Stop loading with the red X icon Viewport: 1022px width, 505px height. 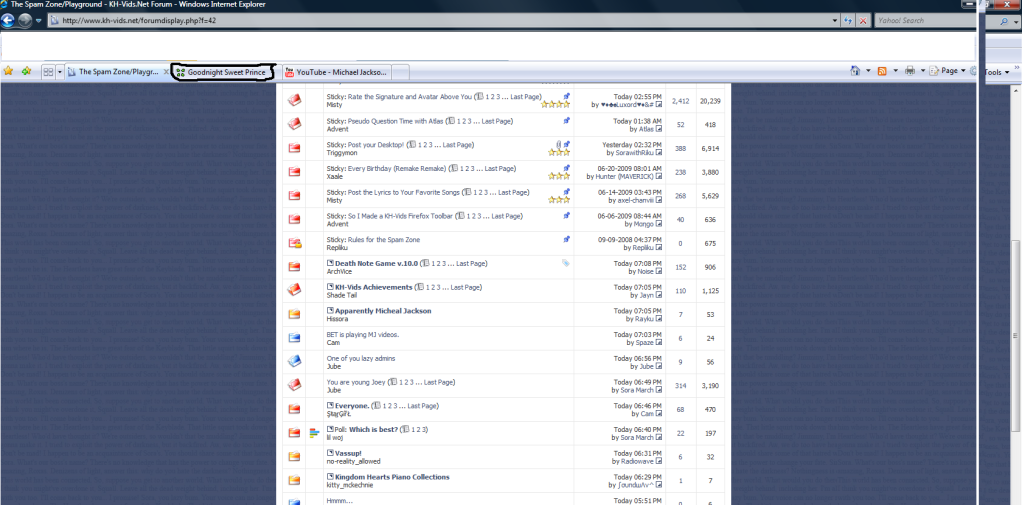click(x=864, y=21)
